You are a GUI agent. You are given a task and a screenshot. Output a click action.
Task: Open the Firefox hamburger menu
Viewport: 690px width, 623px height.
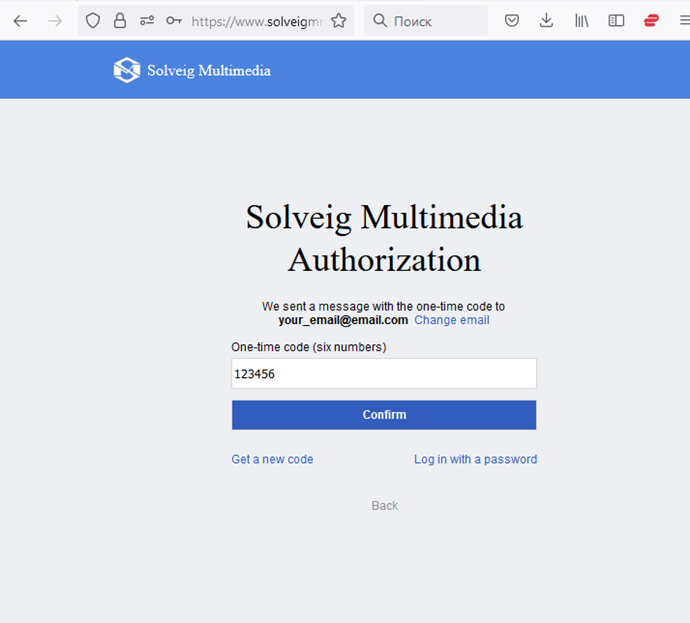(x=683, y=20)
